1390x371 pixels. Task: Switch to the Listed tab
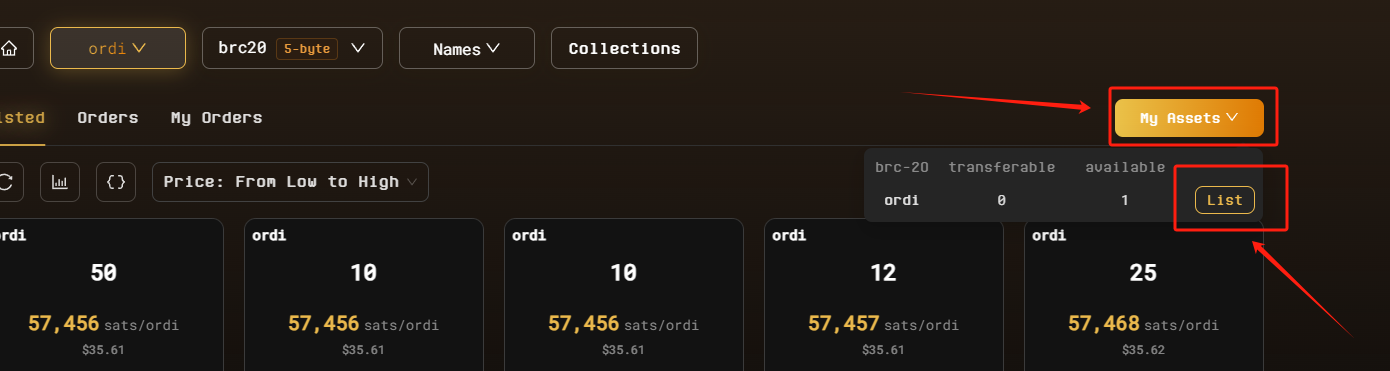21,118
